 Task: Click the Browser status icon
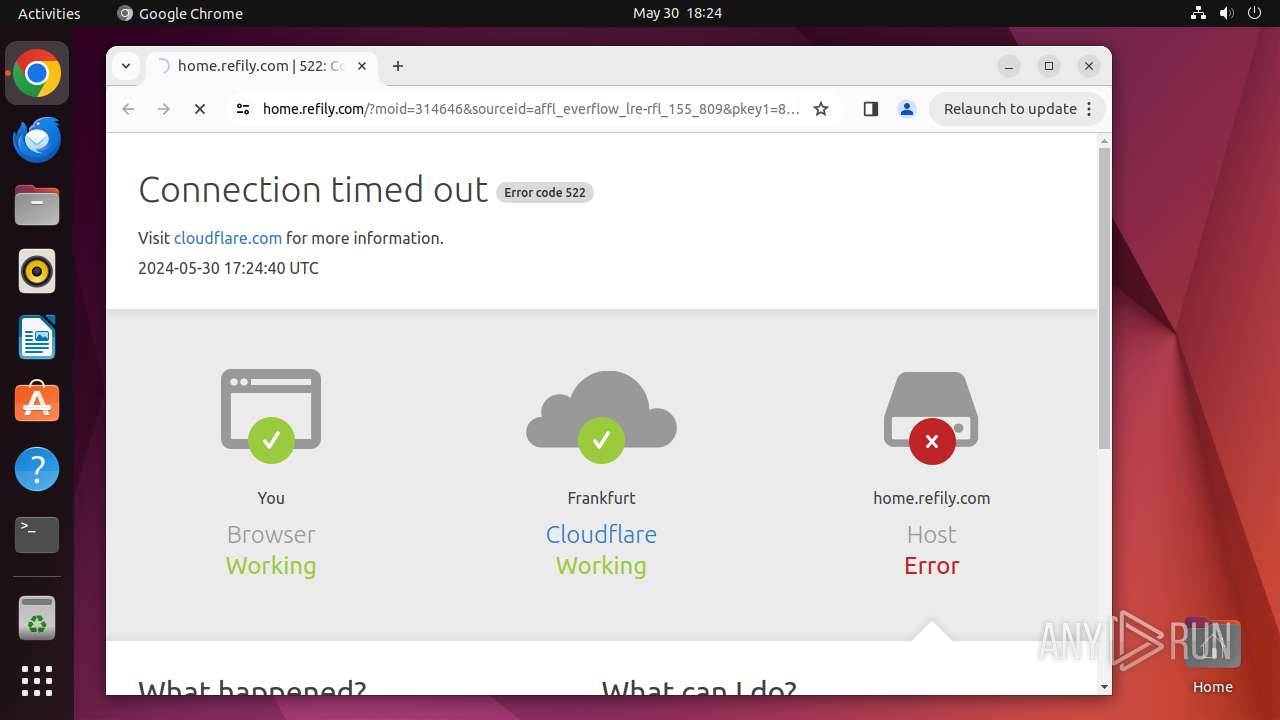pos(271,415)
